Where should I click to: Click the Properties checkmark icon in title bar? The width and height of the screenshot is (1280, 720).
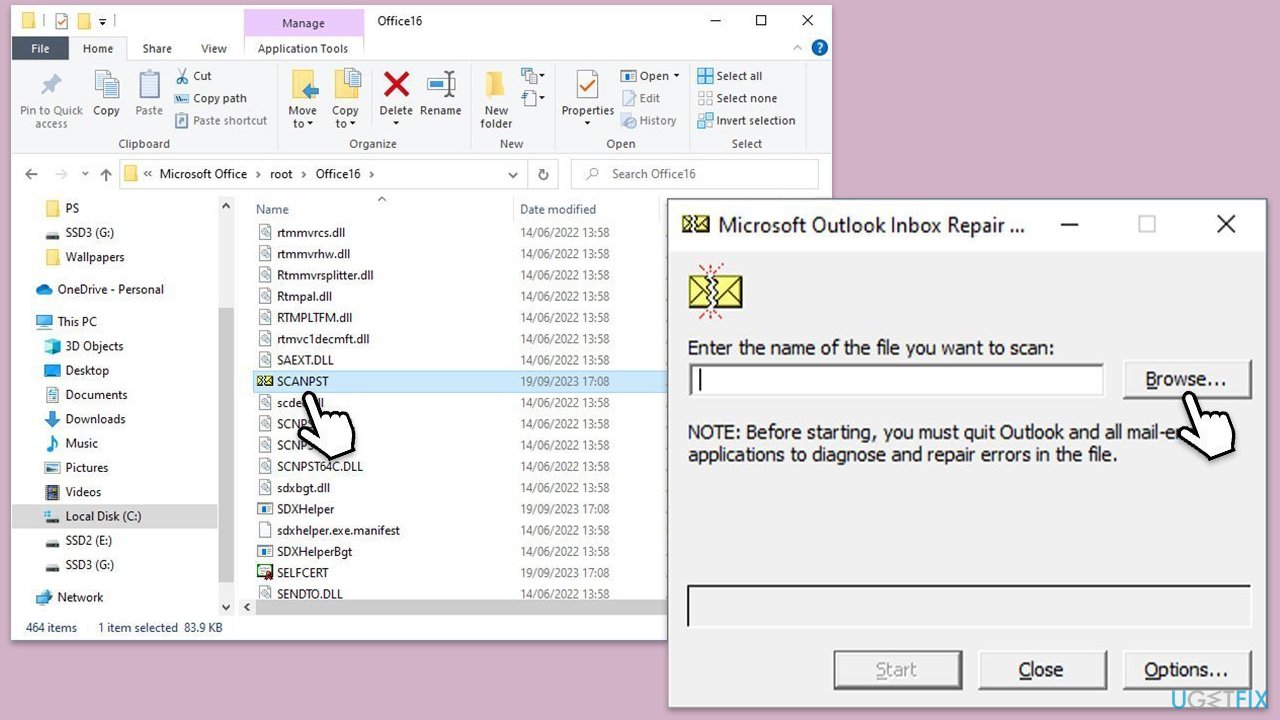click(x=62, y=21)
